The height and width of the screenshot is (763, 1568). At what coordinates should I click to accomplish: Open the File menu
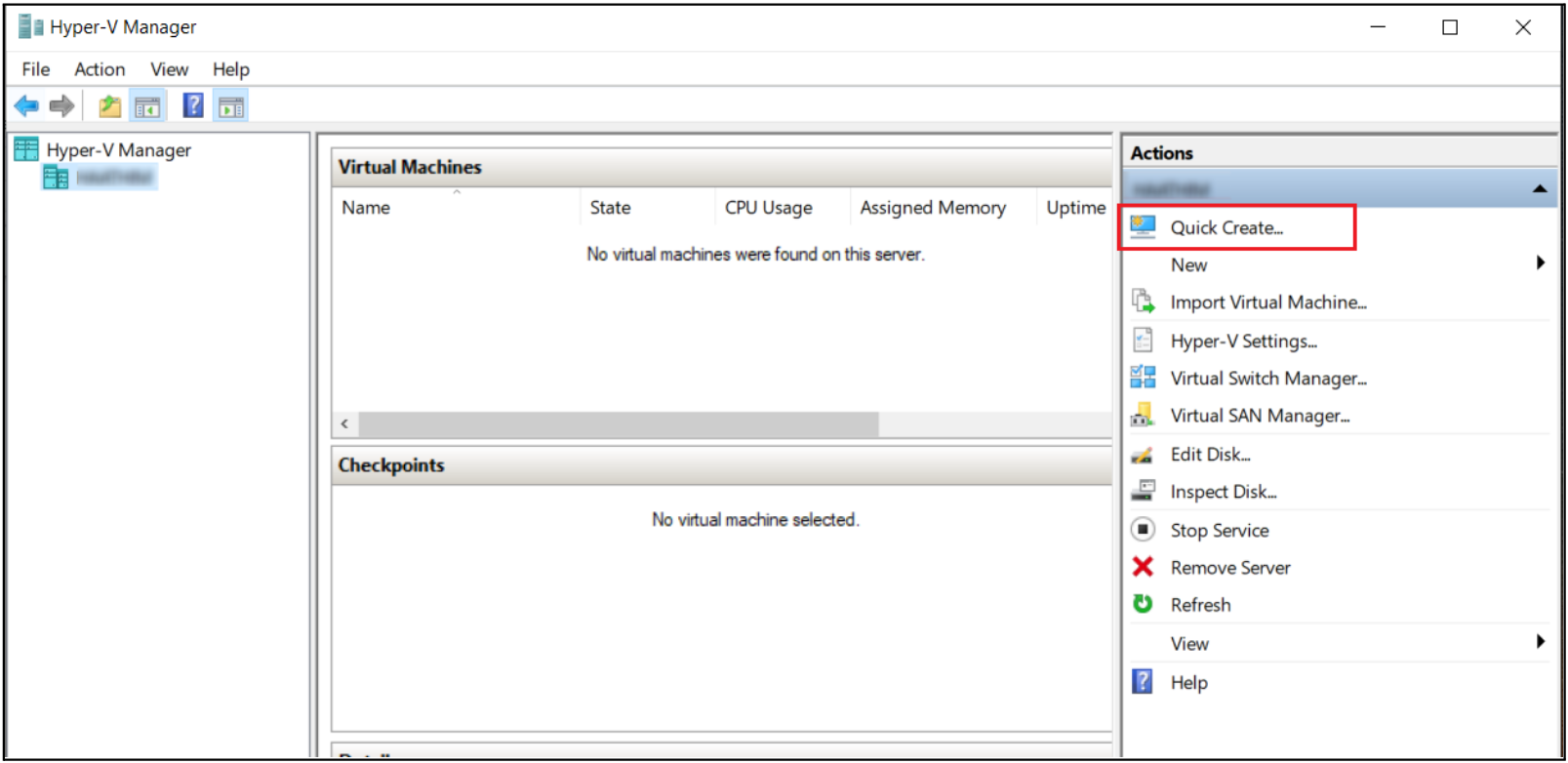coord(36,69)
